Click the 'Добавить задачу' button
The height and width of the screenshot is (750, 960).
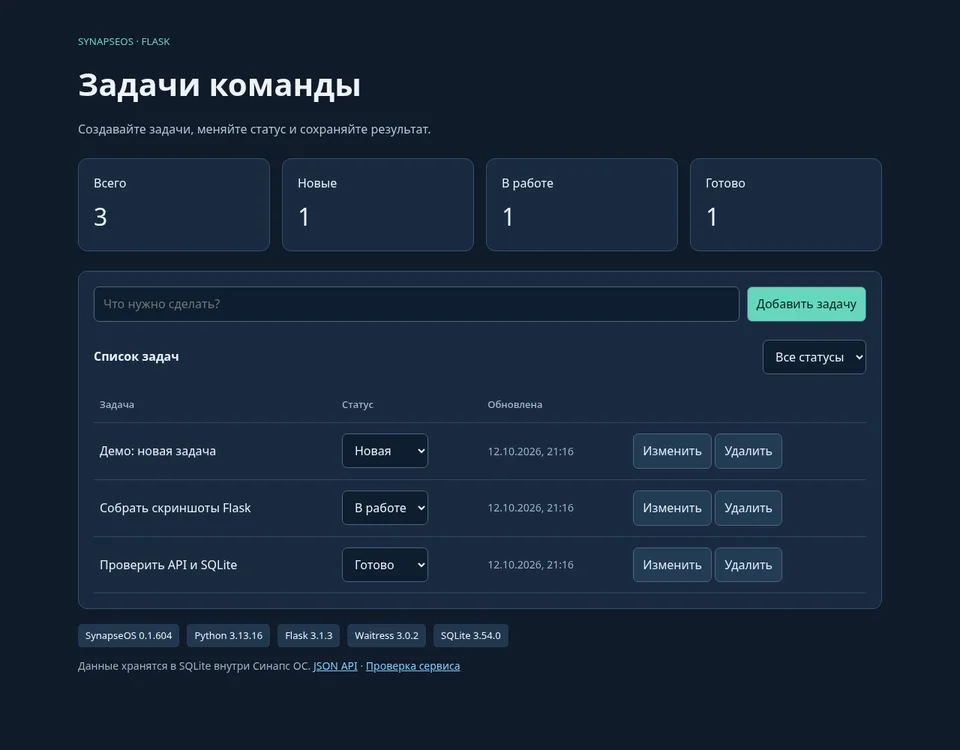(806, 304)
